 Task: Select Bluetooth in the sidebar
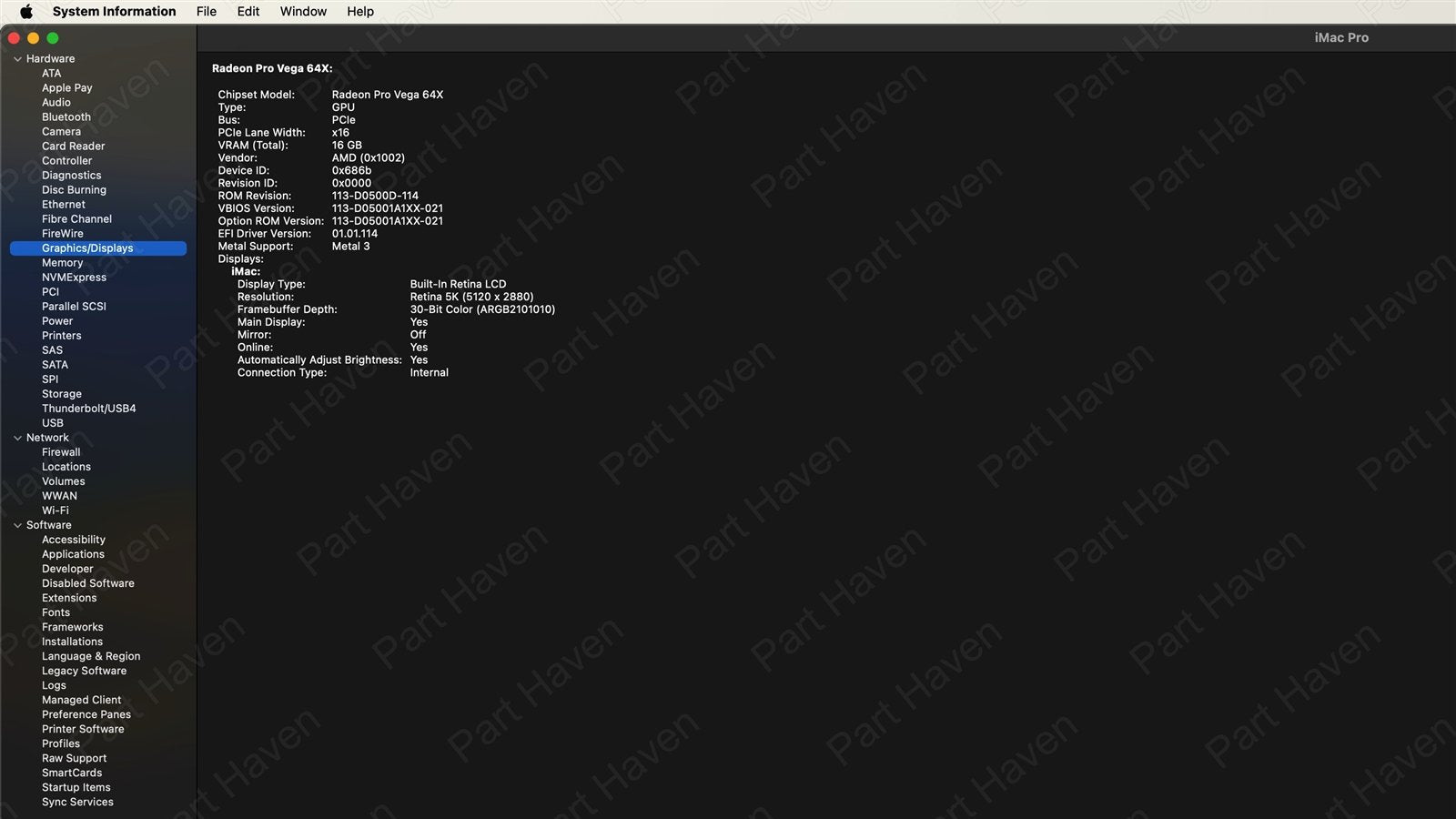[66, 117]
